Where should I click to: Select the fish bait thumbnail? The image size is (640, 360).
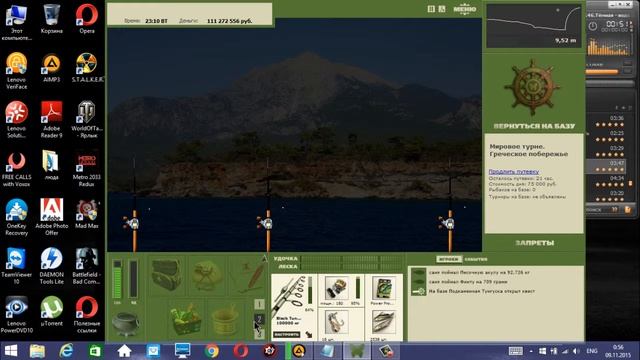point(383,322)
